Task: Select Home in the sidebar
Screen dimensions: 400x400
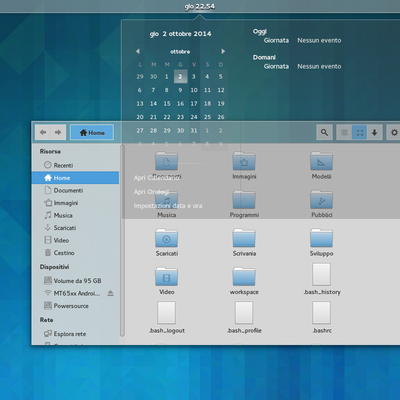Action: pyautogui.click(x=75, y=178)
